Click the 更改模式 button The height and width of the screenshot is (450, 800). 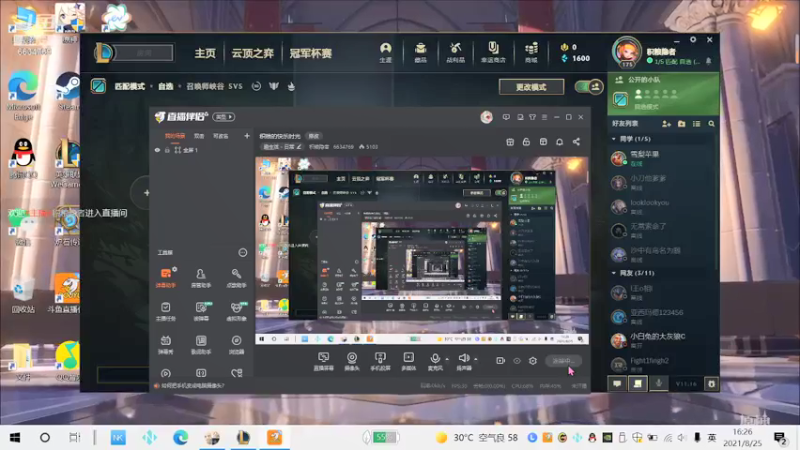pyautogui.click(x=531, y=87)
